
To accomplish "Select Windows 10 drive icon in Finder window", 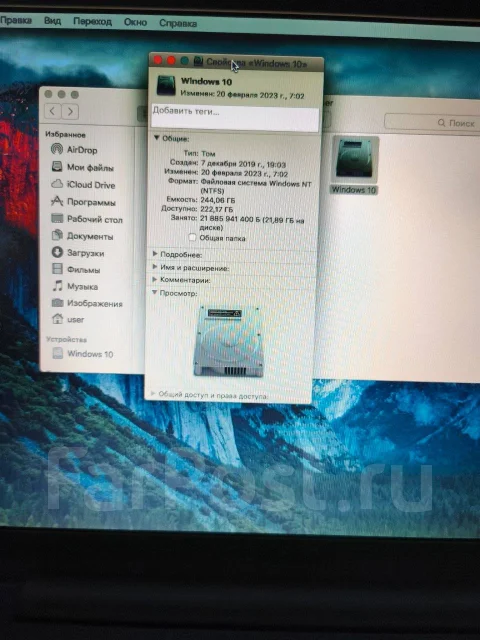I will [x=353, y=159].
